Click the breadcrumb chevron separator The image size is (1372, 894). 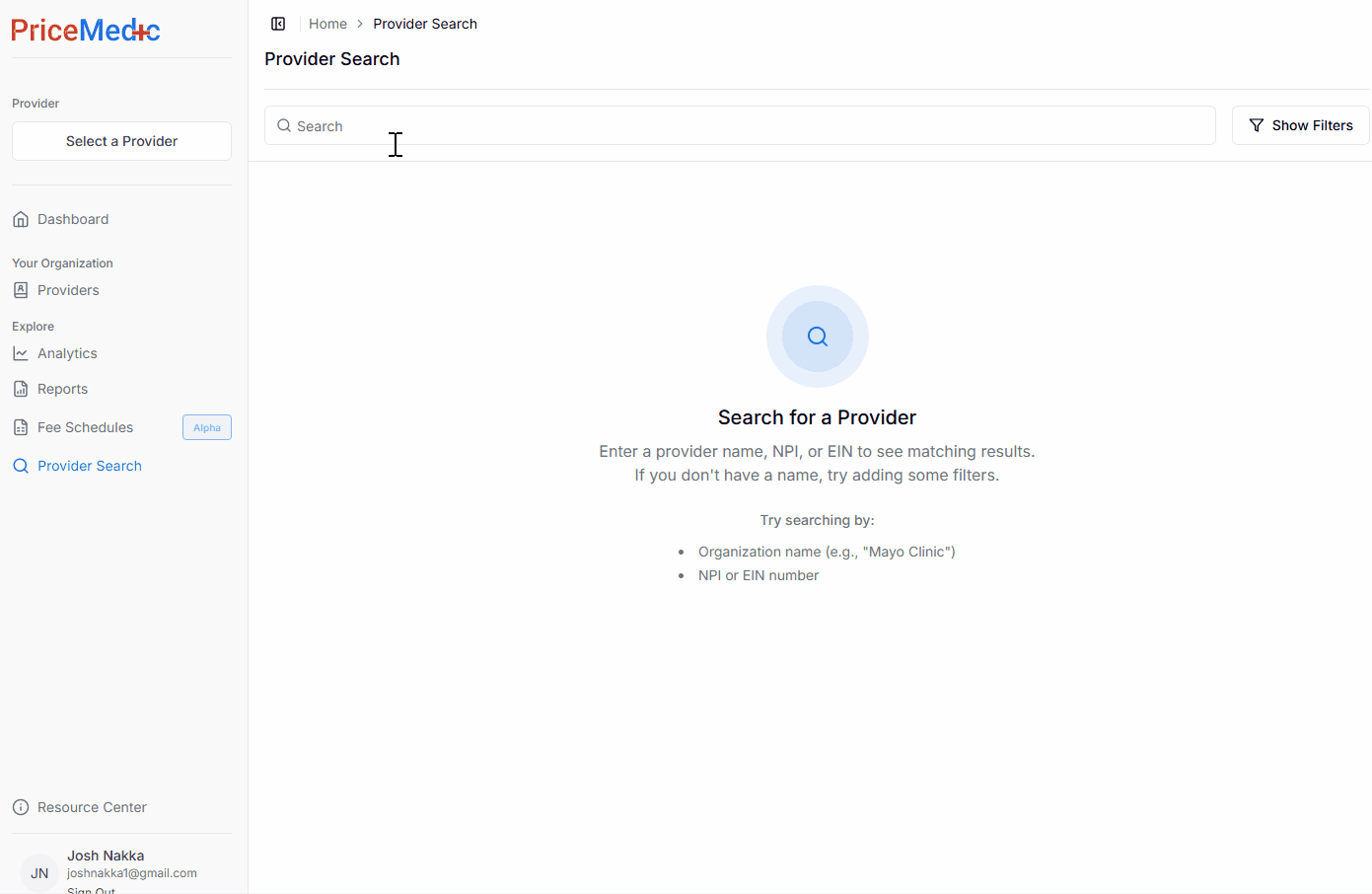[360, 24]
